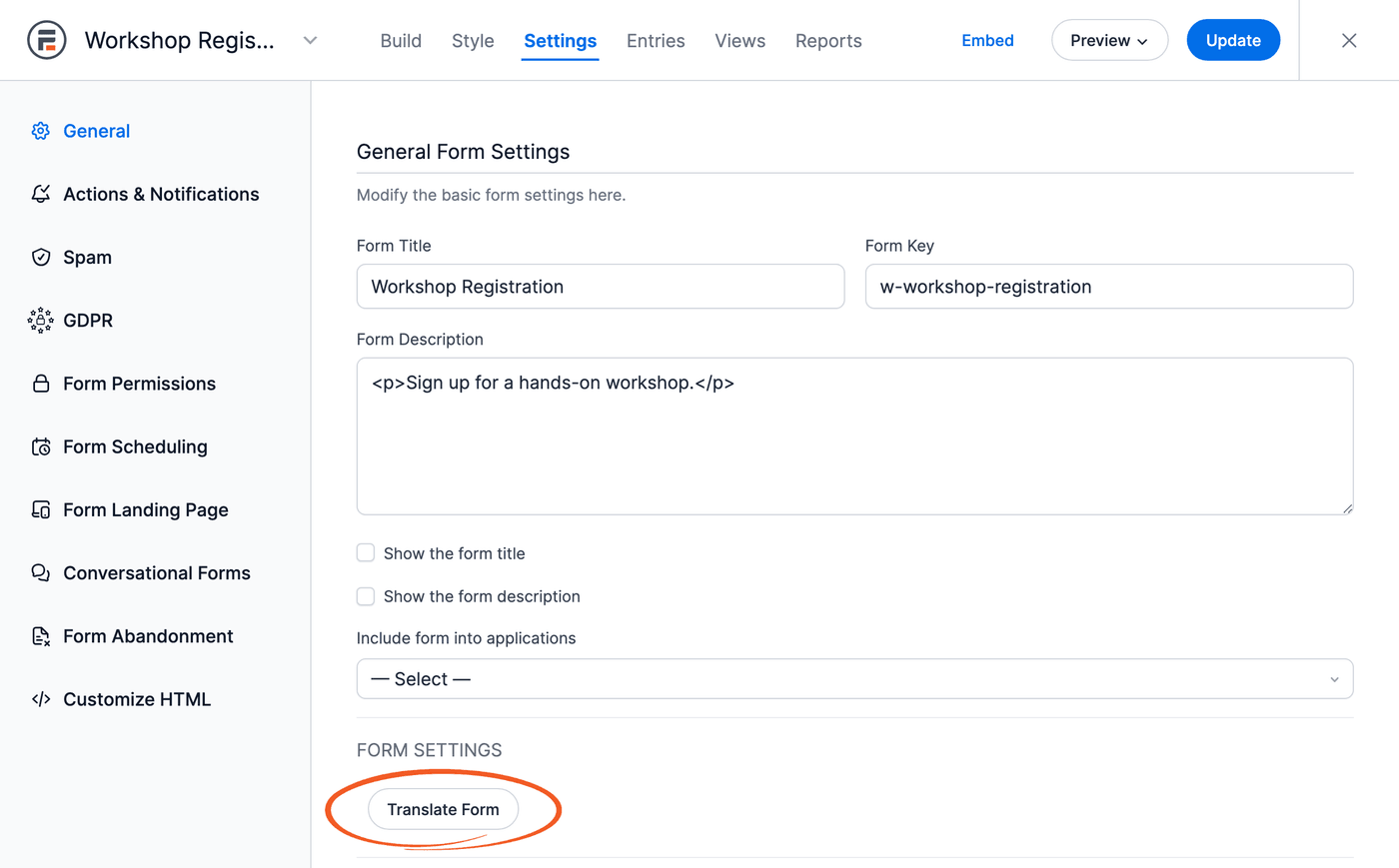This screenshot has width=1399, height=868.
Task: Click the Update button
Action: [1233, 40]
